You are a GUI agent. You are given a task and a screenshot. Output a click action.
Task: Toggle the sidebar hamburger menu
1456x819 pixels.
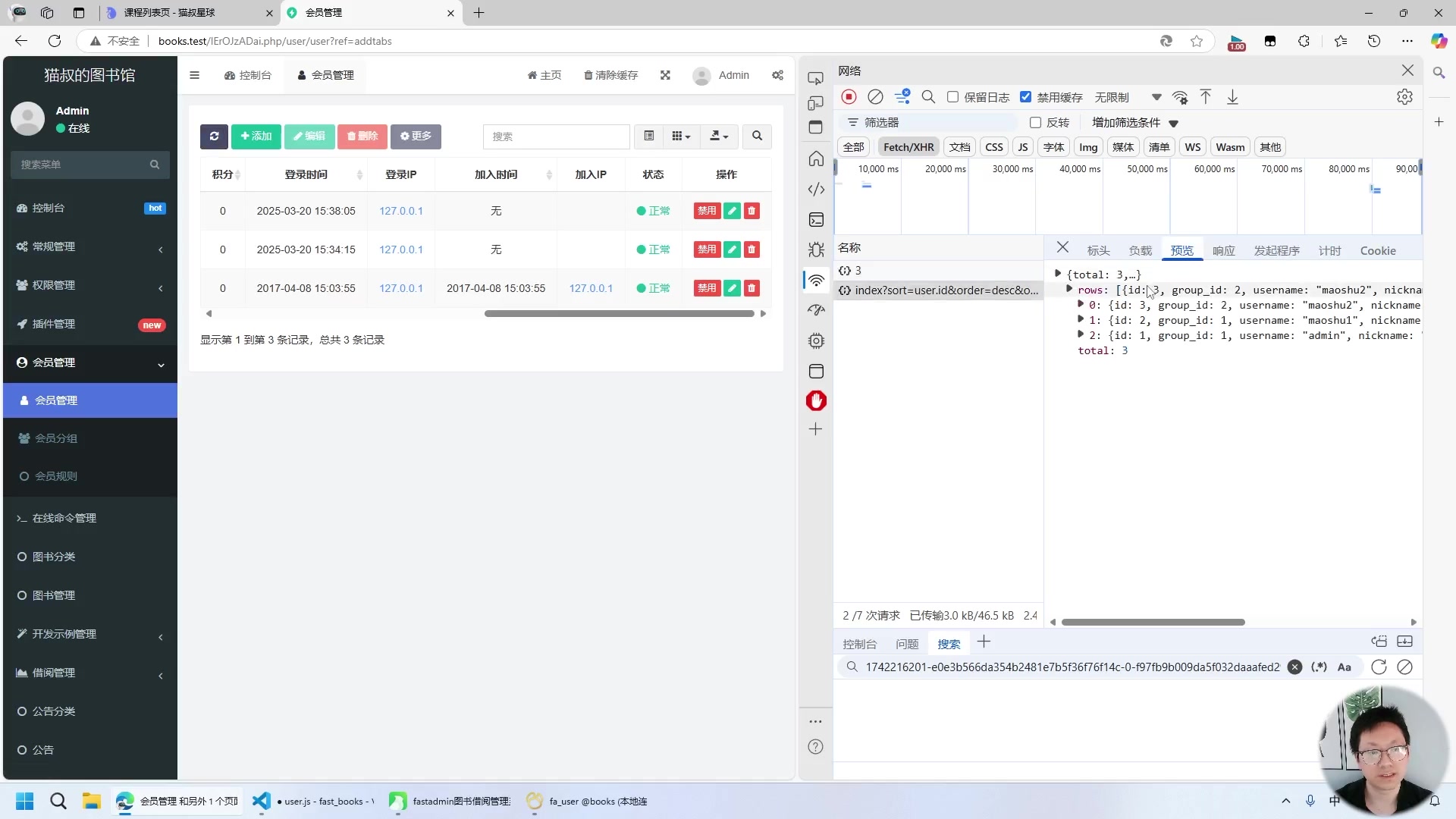coord(195,75)
